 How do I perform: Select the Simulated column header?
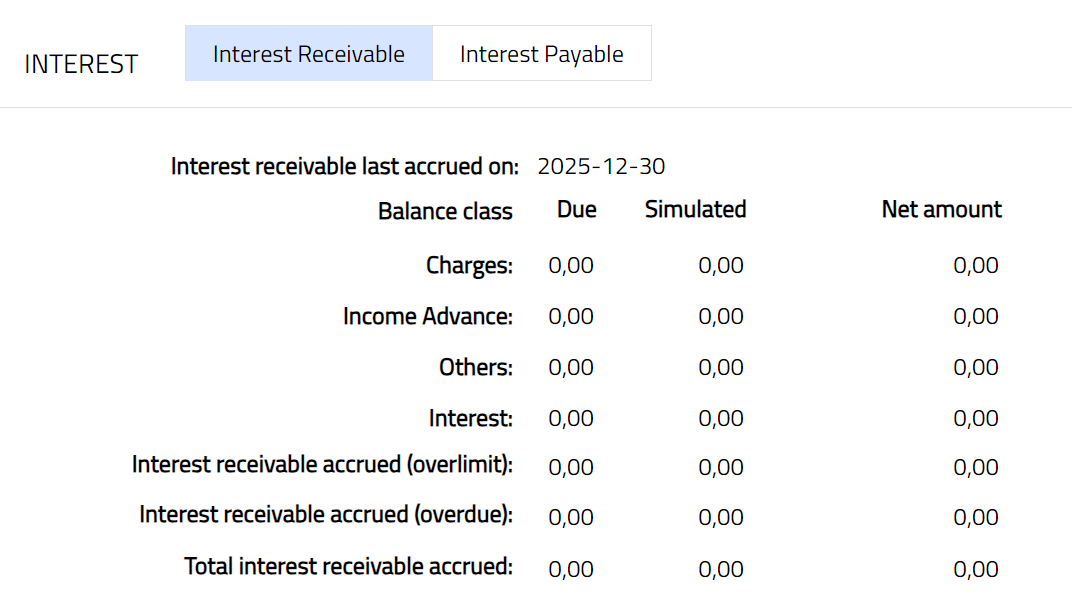pos(695,209)
